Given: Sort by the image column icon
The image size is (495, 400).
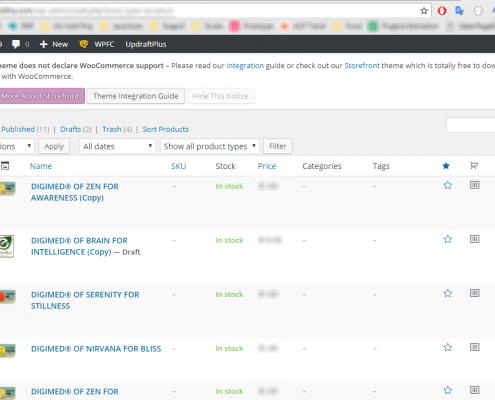Looking at the screenshot, I should click(5, 166).
